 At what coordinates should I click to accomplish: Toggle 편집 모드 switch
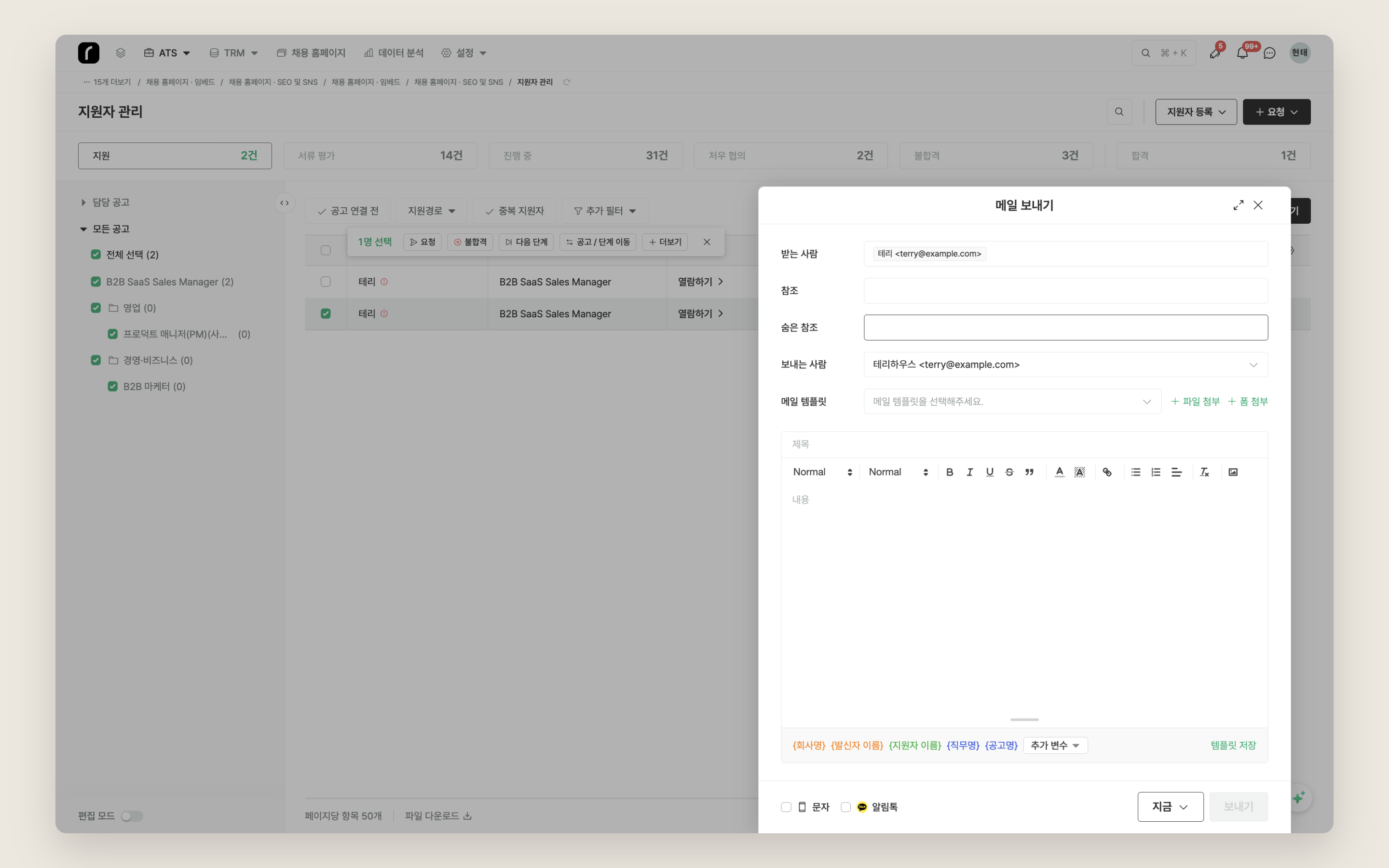click(x=132, y=816)
